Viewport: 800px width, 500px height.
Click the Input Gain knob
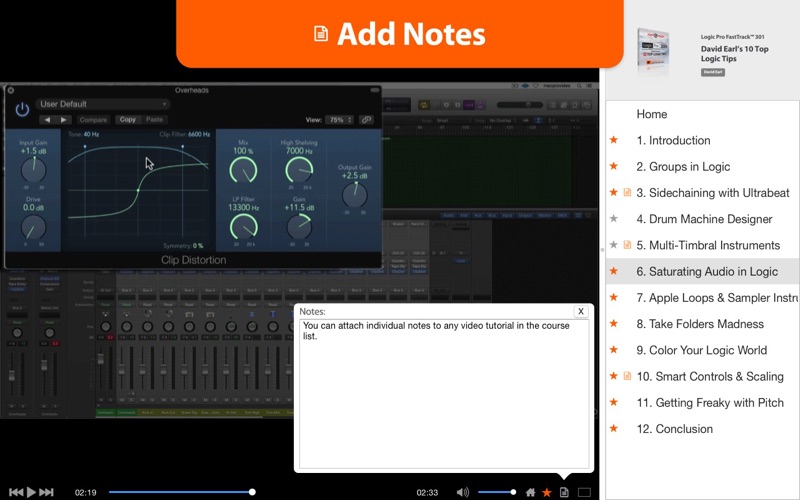[x=33, y=170]
